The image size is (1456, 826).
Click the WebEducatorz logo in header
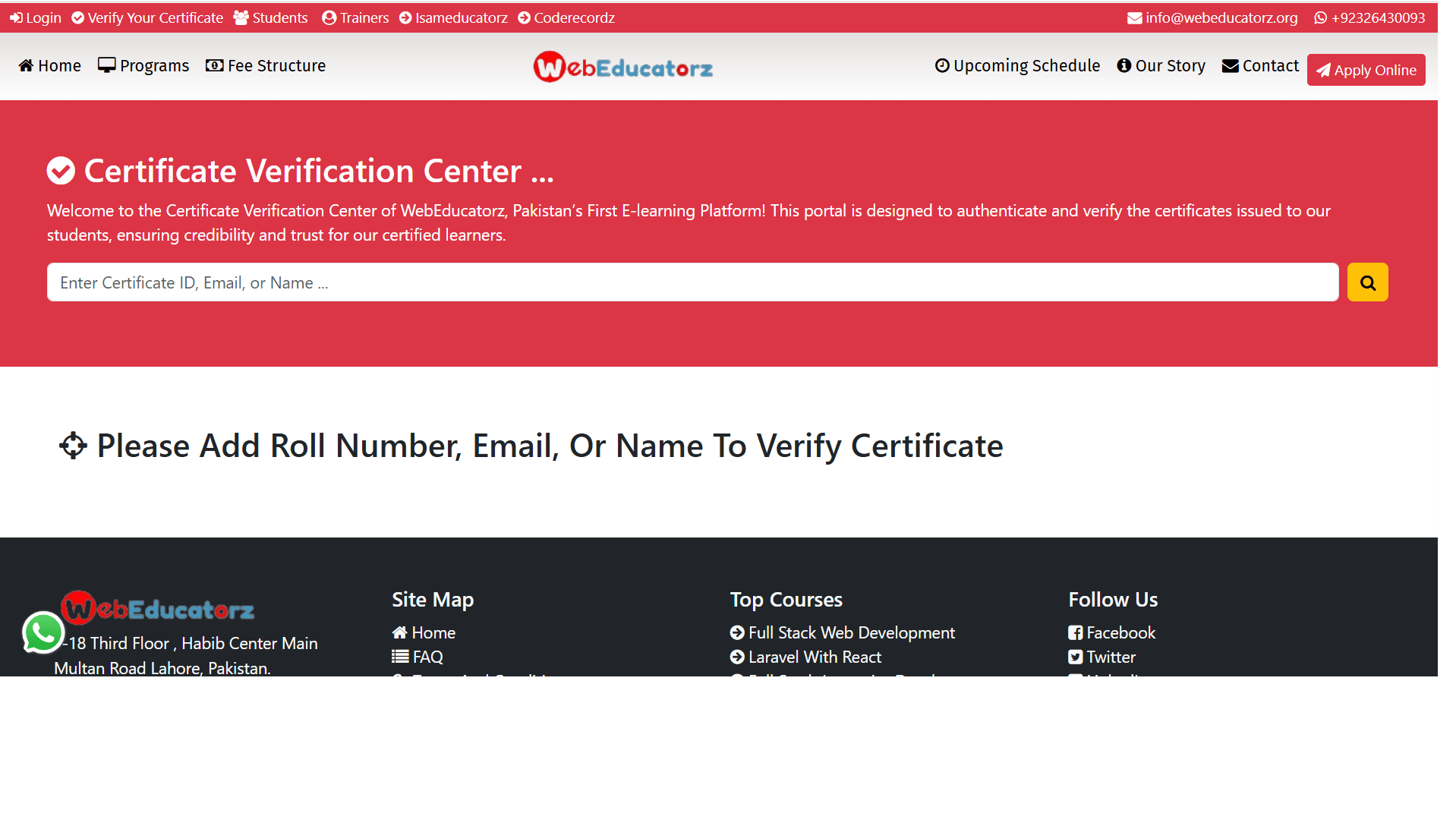pyautogui.click(x=622, y=68)
